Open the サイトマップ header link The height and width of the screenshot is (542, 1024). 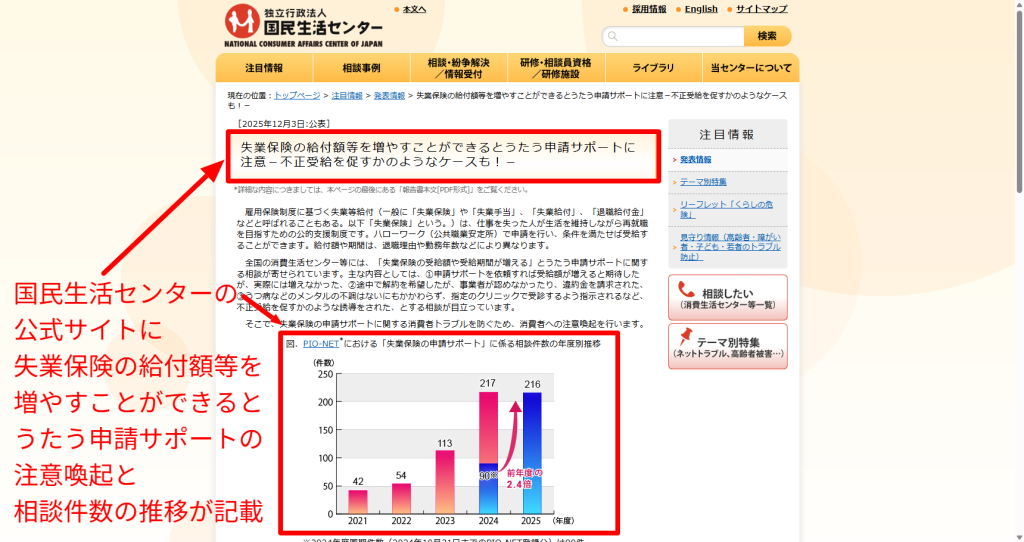pyautogui.click(x=761, y=9)
